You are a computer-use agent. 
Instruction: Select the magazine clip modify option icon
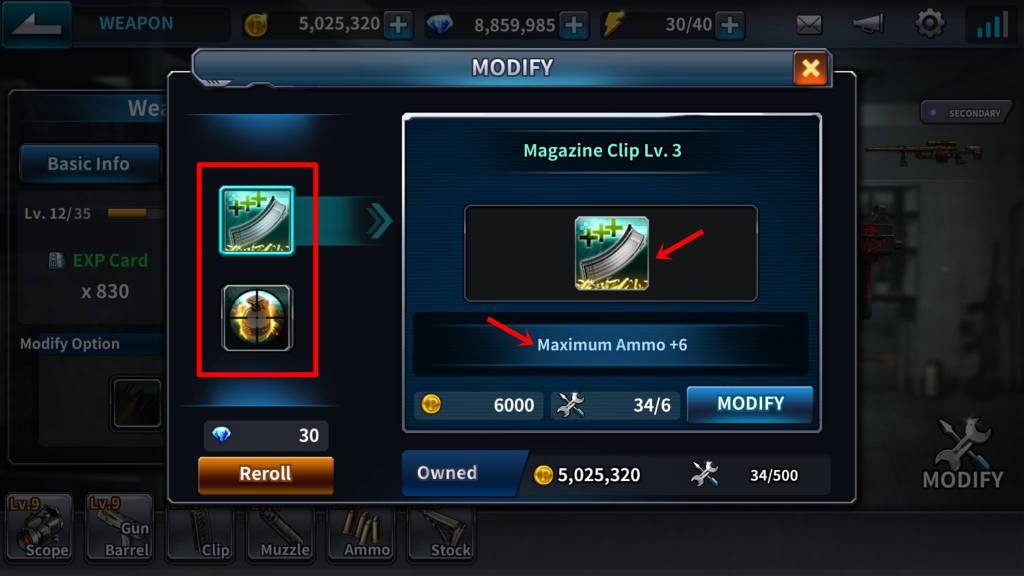(x=257, y=221)
